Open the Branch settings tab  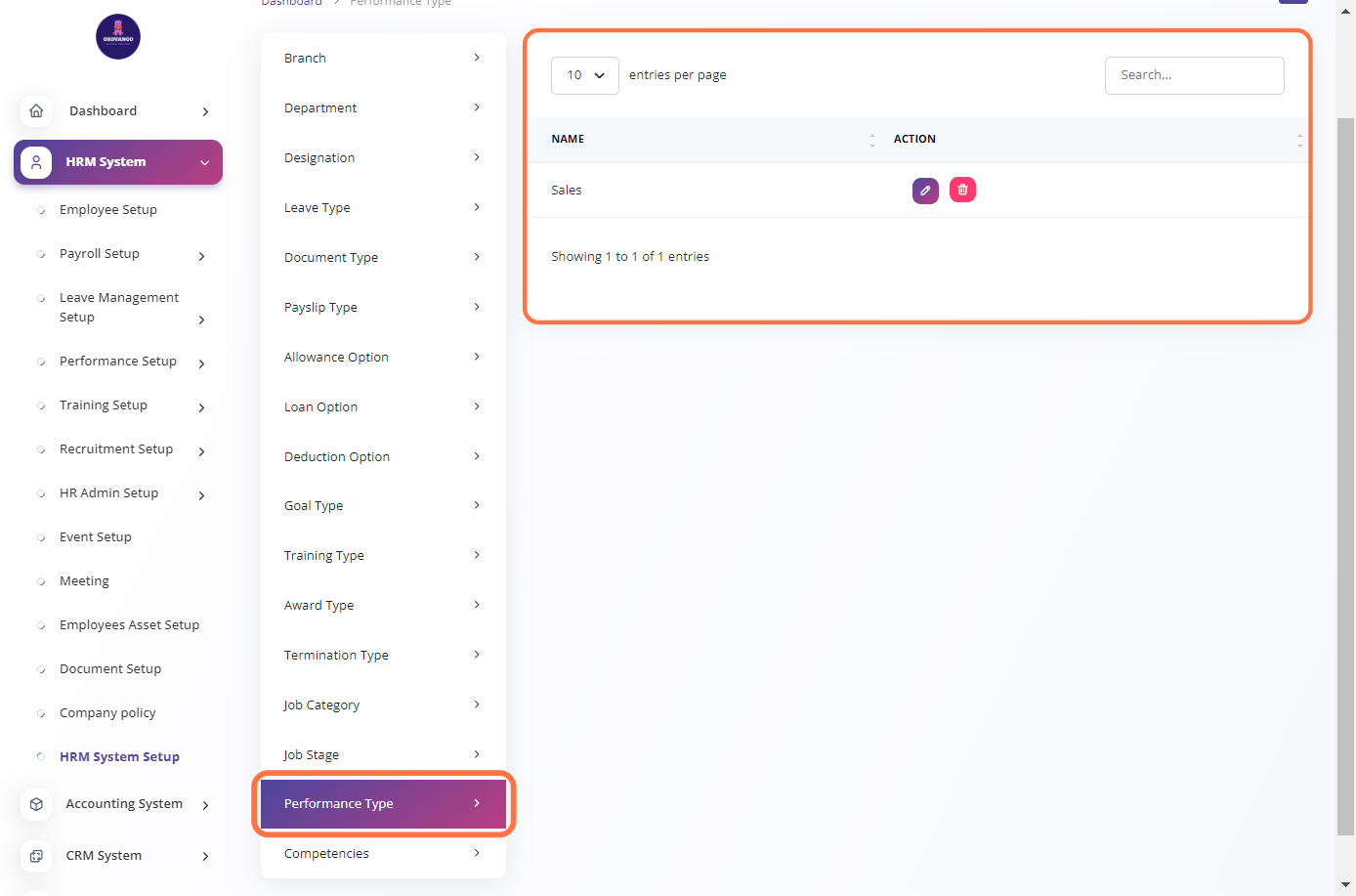pyautogui.click(x=383, y=59)
